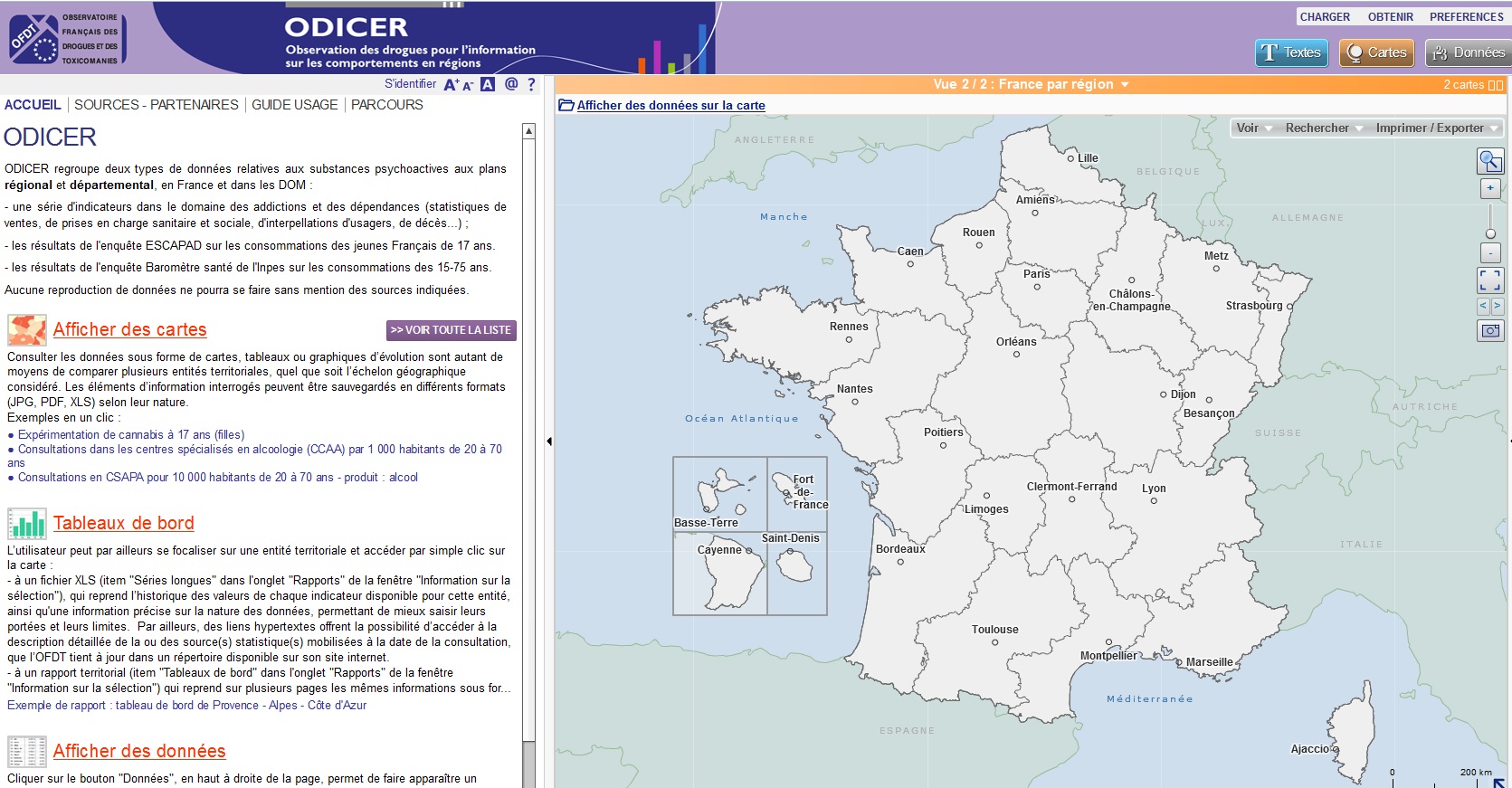Image resolution: width=1512 pixels, height=788 pixels.
Task: Click the arrow icon by the map scale
Action: pyautogui.click(x=1498, y=783)
